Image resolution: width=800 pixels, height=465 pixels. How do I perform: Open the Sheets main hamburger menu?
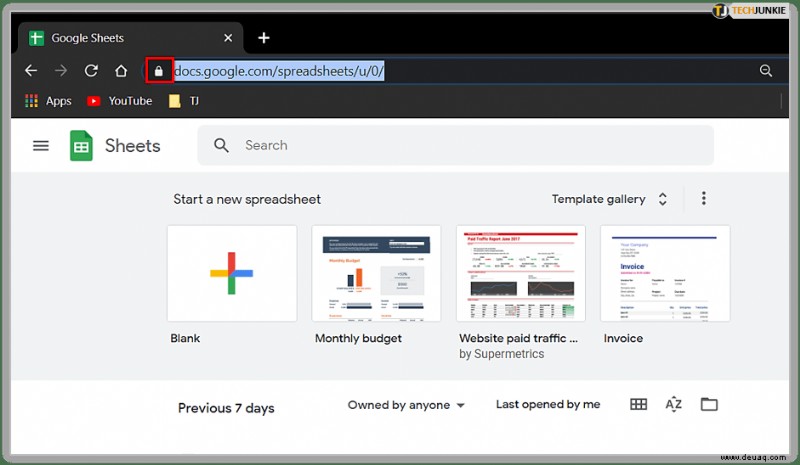41,146
